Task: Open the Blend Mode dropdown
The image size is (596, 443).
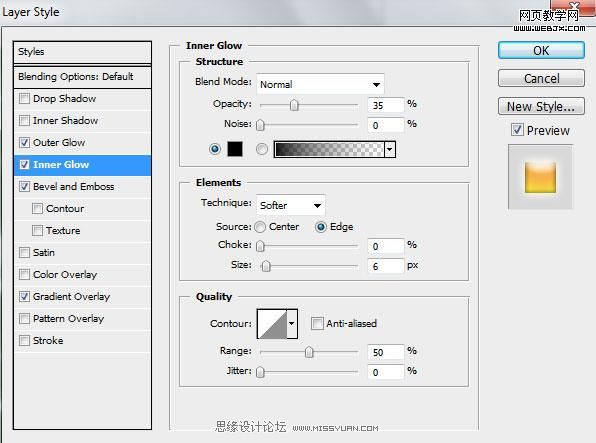Action: tap(320, 84)
